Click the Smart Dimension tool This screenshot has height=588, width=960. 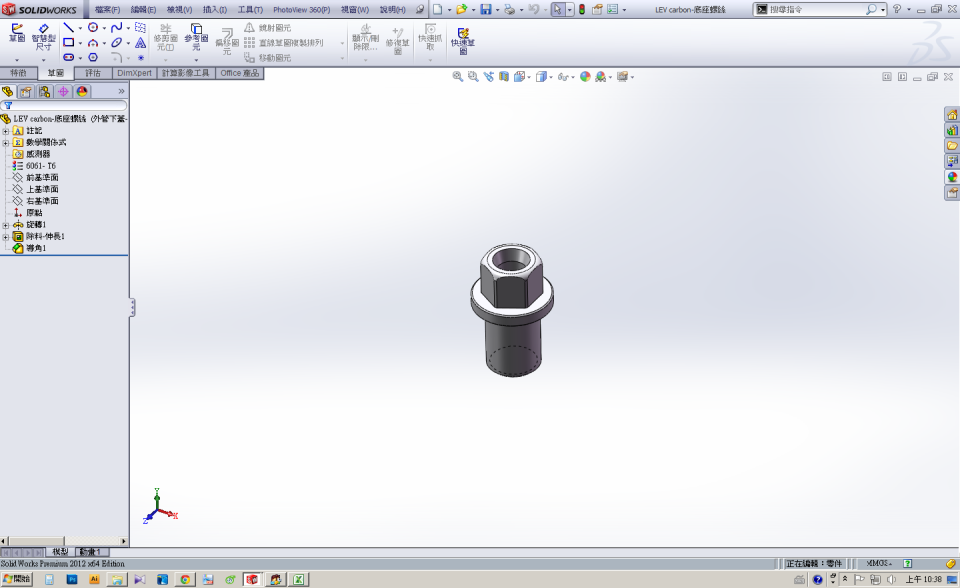43,36
